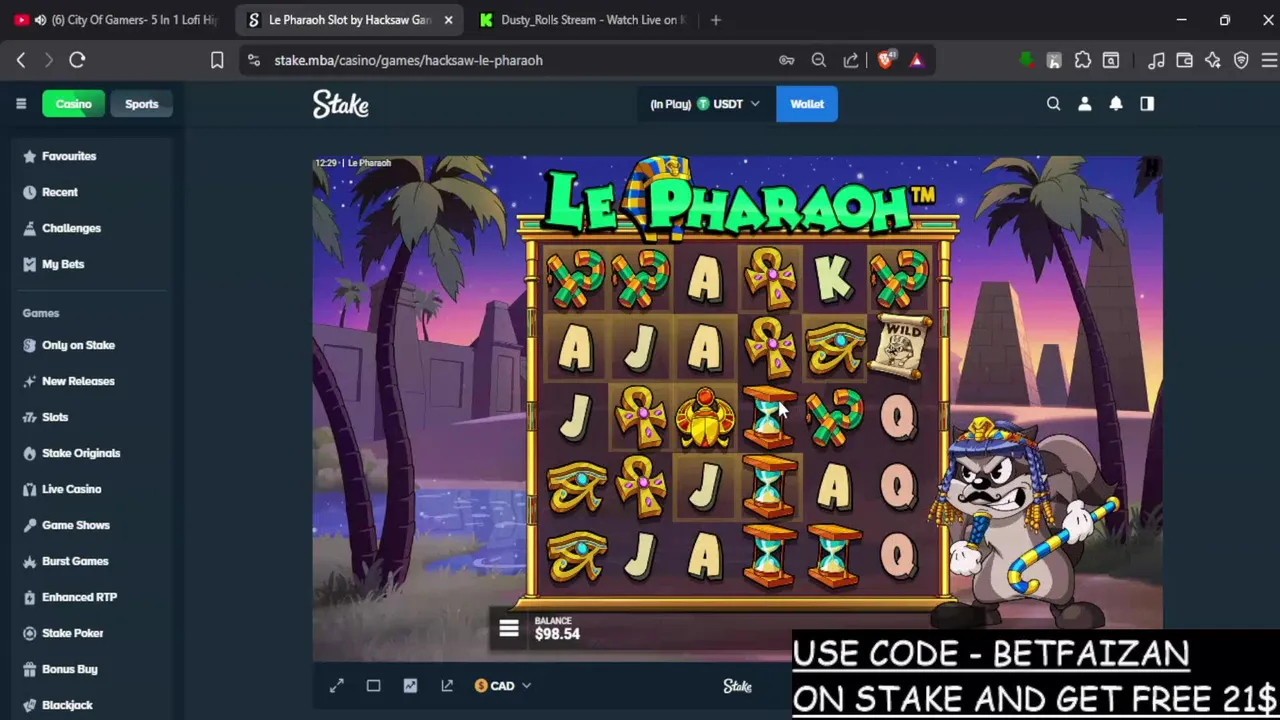
Task: Click the WILD scroll symbol on reels
Action: coord(901,347)
